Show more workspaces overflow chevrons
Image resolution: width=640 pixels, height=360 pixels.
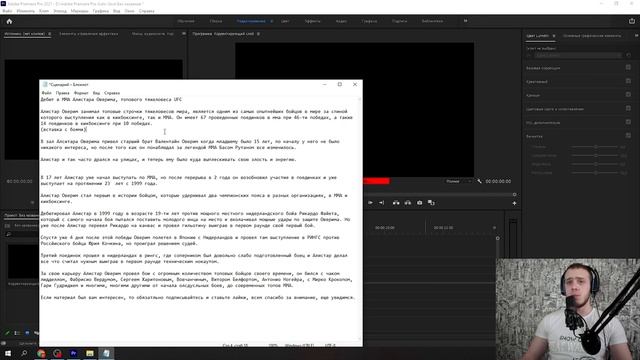tap(465, 21)
